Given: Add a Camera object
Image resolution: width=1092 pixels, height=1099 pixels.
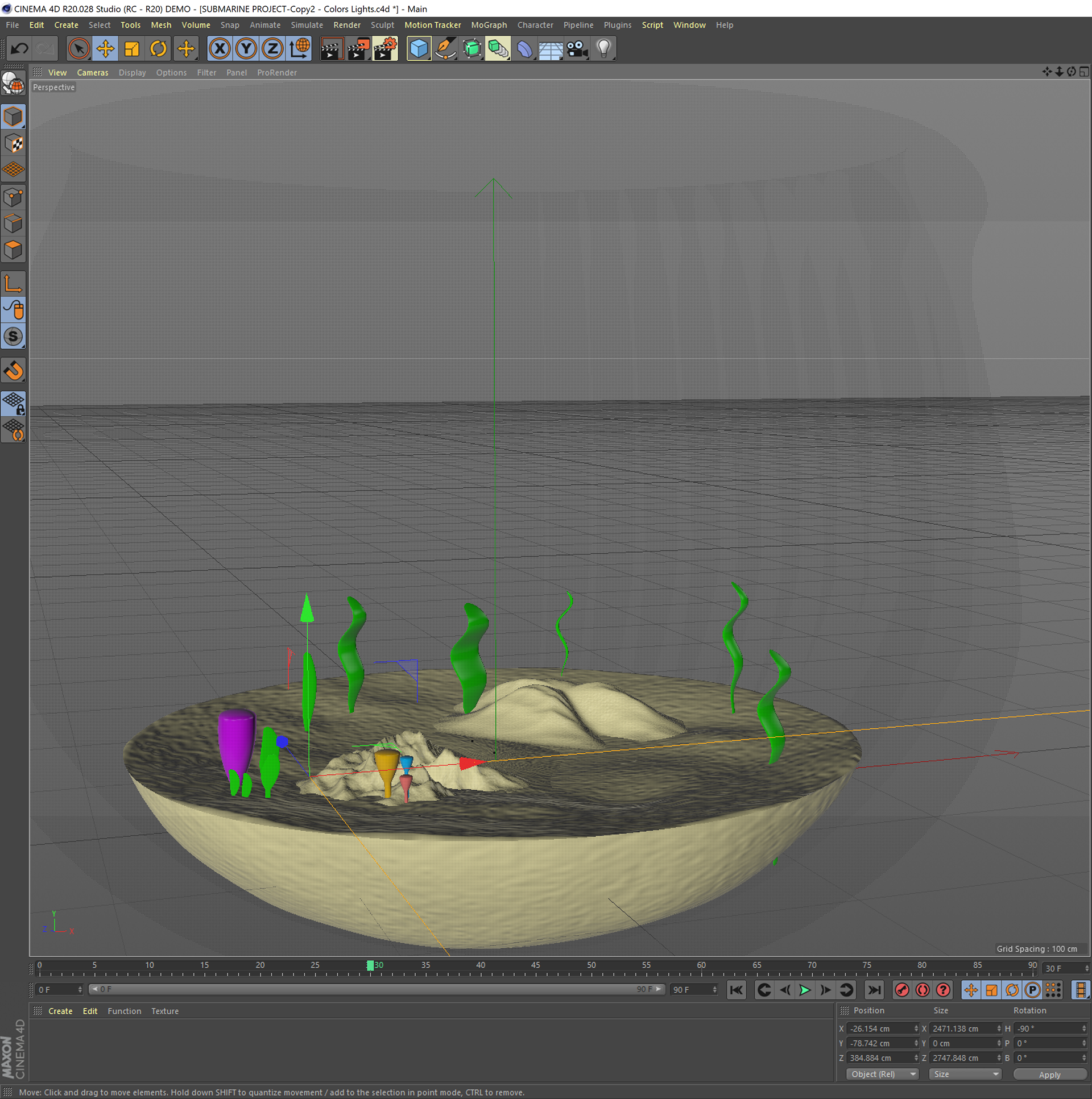Looking at the screenshot, I should (x=577, y=49).
